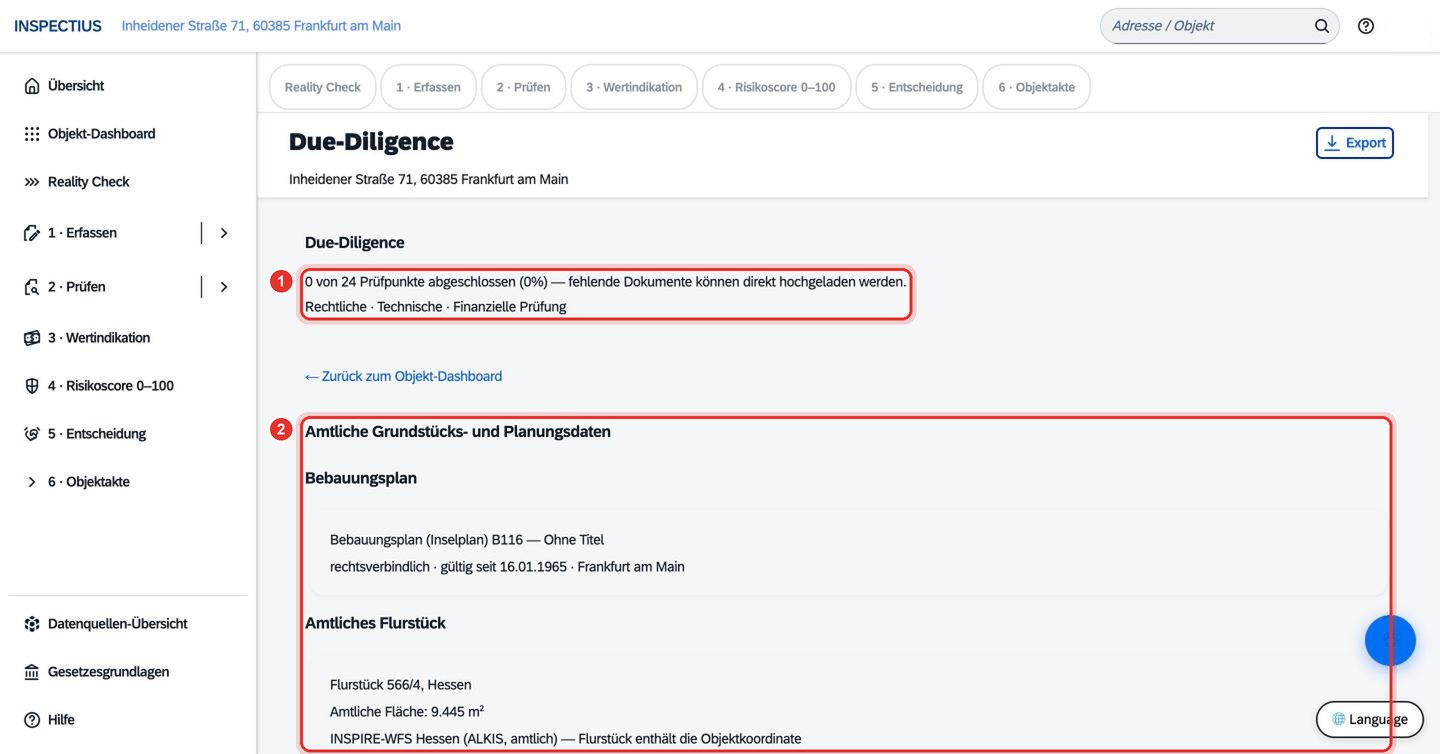Click the 'Amtliche Grundstücks- und Planungsdaten' heading
This screenshot has width=1440, height=754.
[458, 432]
